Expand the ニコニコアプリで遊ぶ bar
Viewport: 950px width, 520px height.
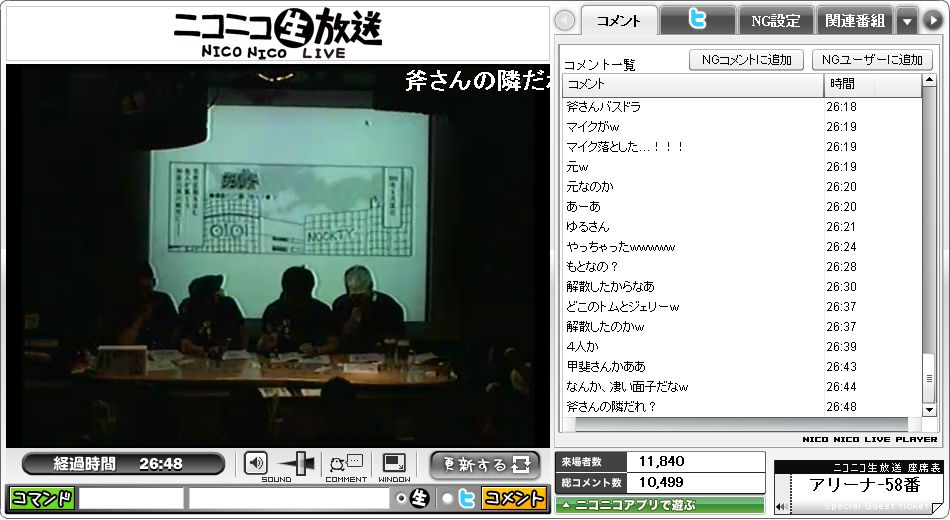click(660, 504)
